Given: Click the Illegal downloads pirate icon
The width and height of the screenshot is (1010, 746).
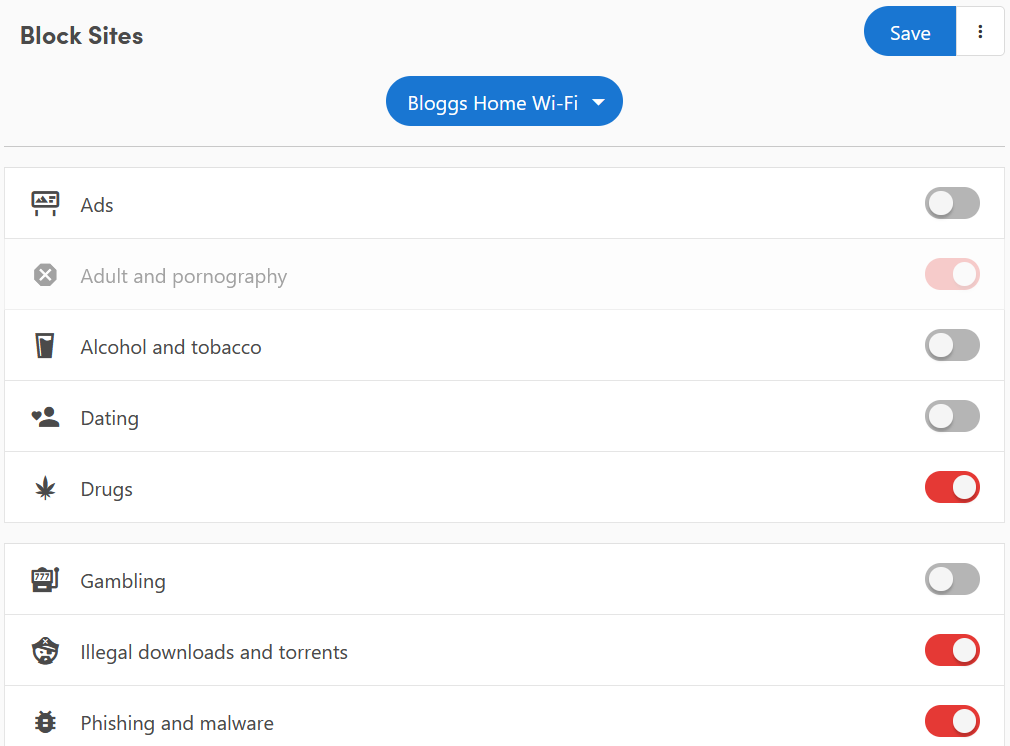Looking at the screenshot, I should pyautogui.click(x=45, y=651).
